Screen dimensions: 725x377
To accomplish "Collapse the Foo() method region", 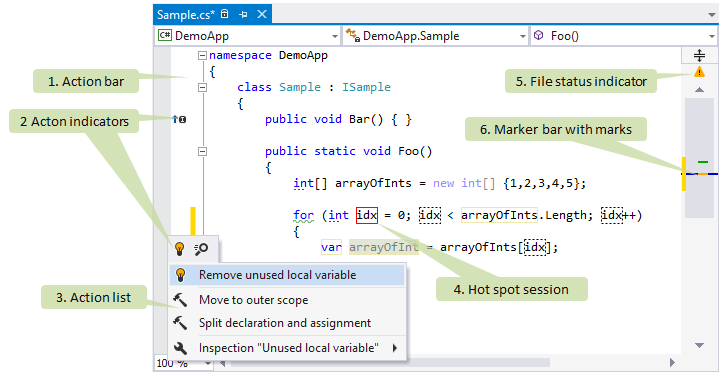I will tap(202, 151).
